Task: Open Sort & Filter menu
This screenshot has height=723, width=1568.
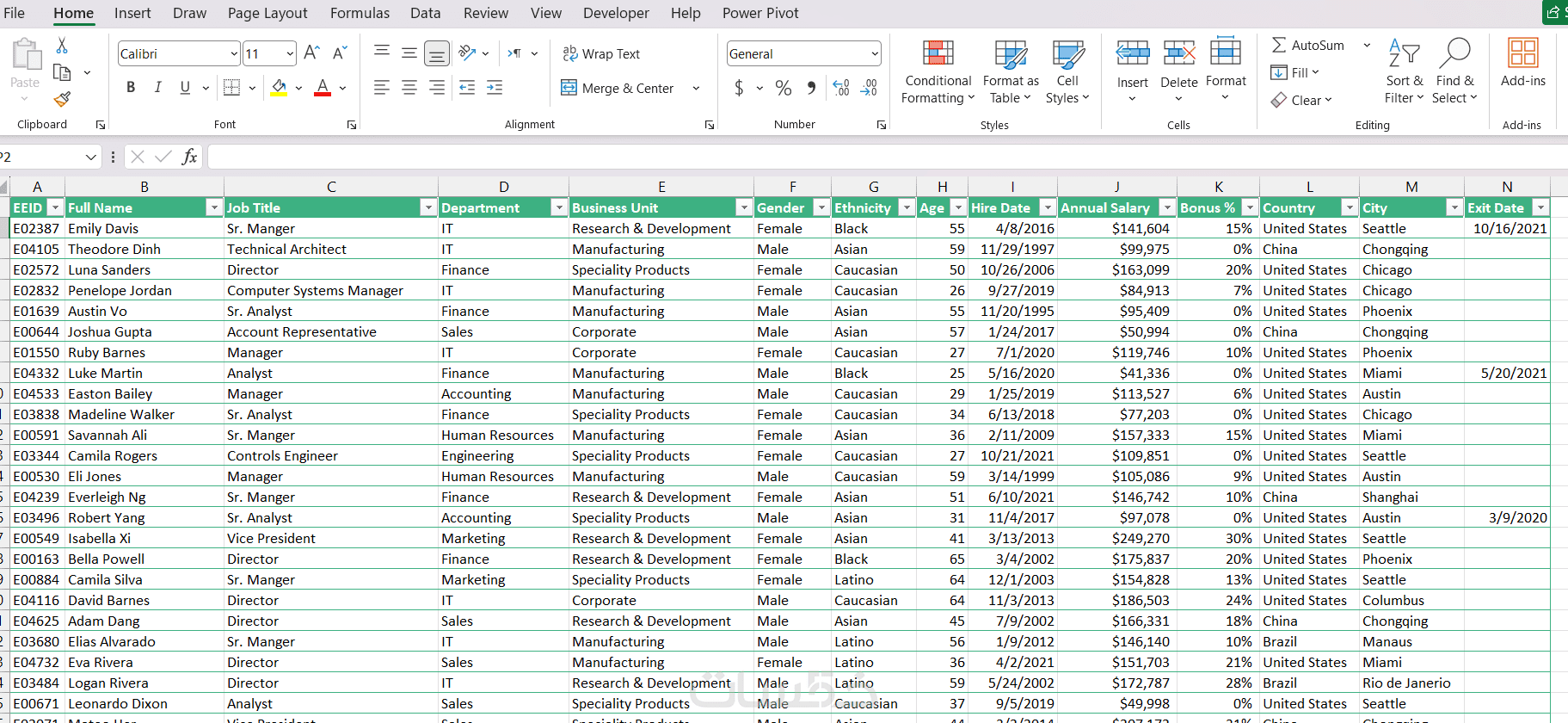Action: pos(1404,72)
